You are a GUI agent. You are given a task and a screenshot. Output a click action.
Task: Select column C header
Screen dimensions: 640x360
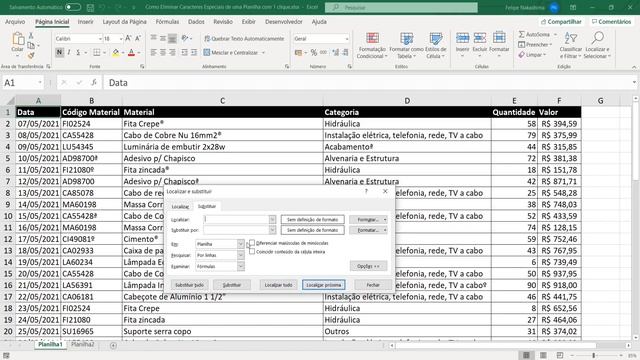tap(222, 100)
